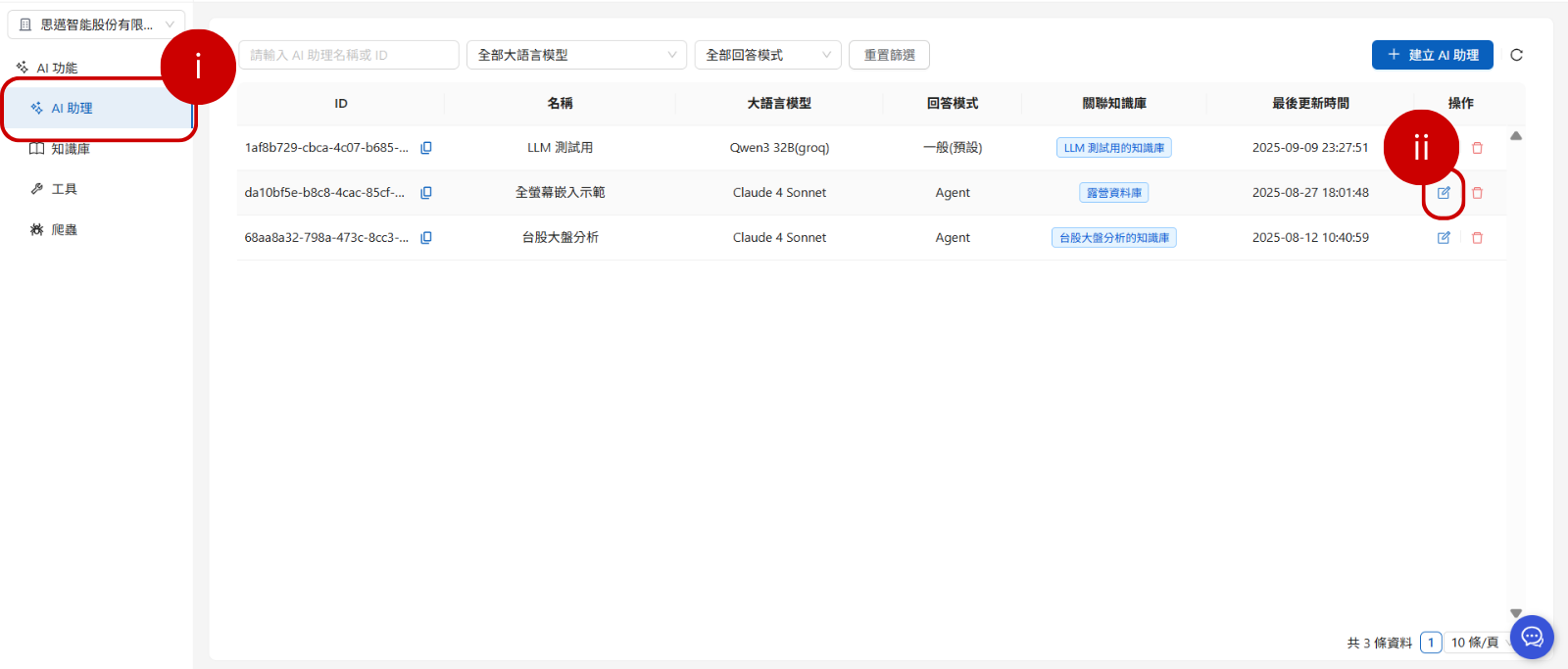The width and height of the screenshot is (1568, 669).
Task: Copy the ID of the 台股大盤分析 assistant
Action: click(426, 238)
